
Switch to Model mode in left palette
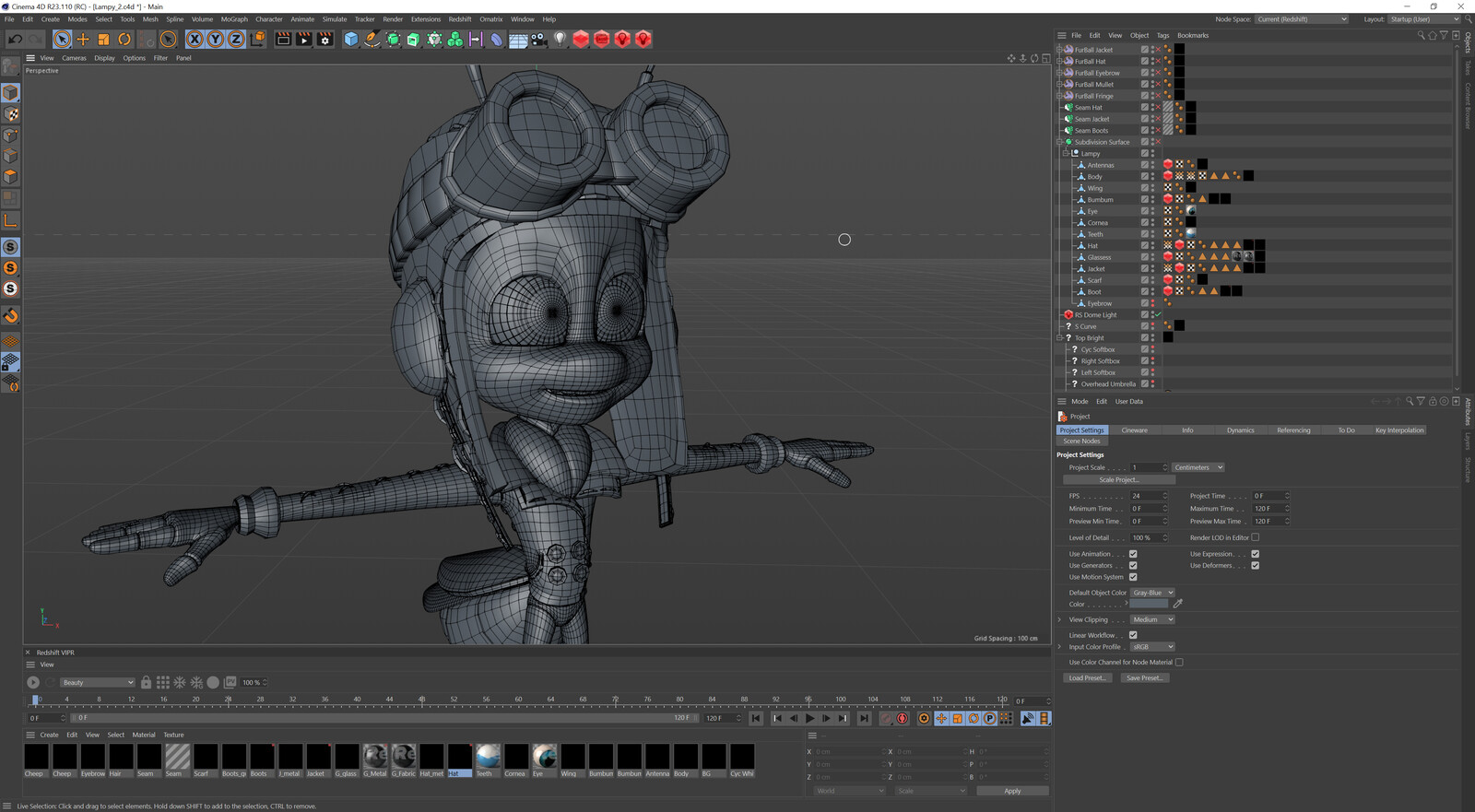click(11, 92)
